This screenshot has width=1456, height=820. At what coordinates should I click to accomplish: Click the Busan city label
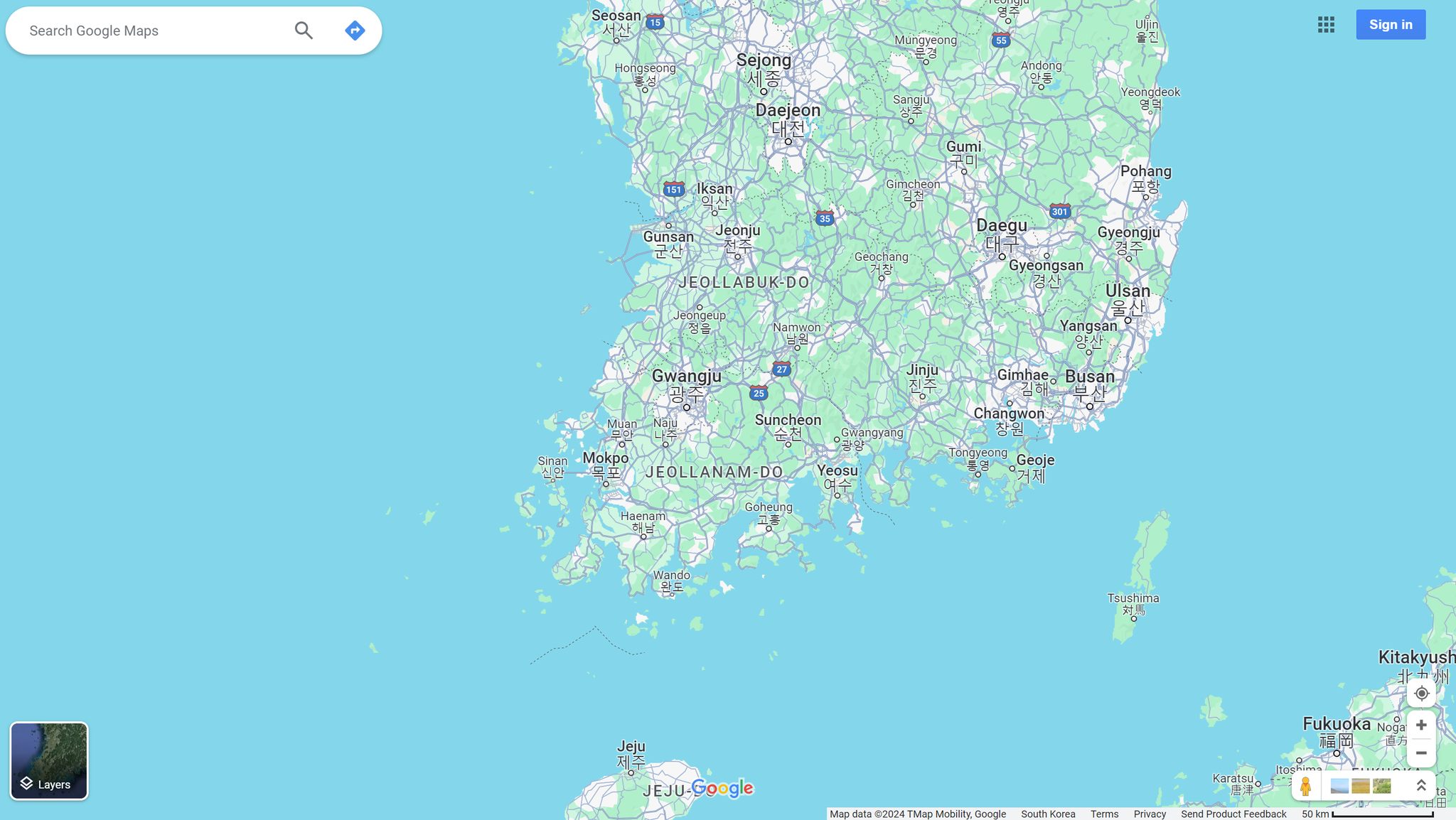point(1089,377)
